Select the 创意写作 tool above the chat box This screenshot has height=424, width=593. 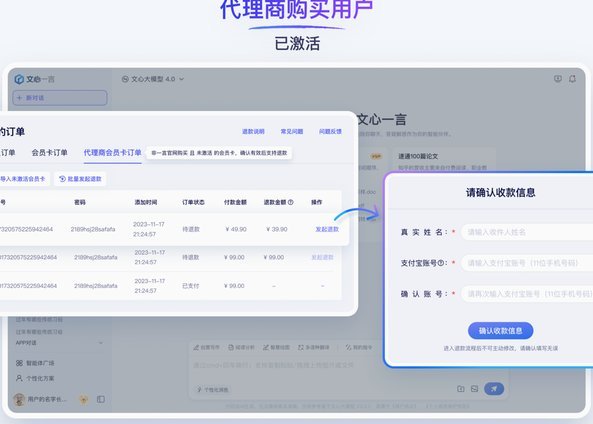pyautogui.click(x=207, y=347)
